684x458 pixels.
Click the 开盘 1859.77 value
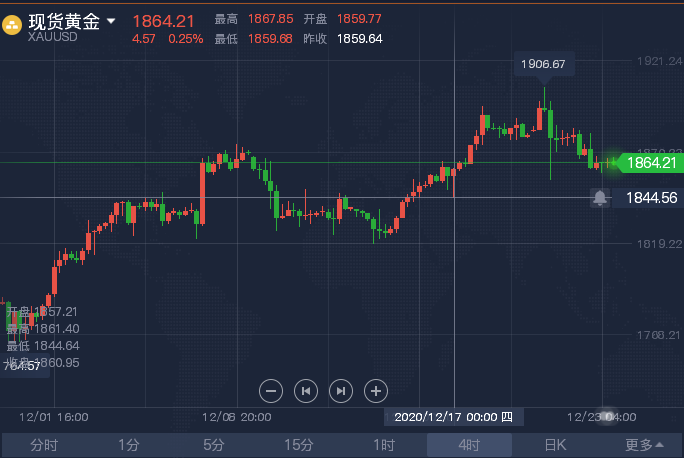click(359, 19)
